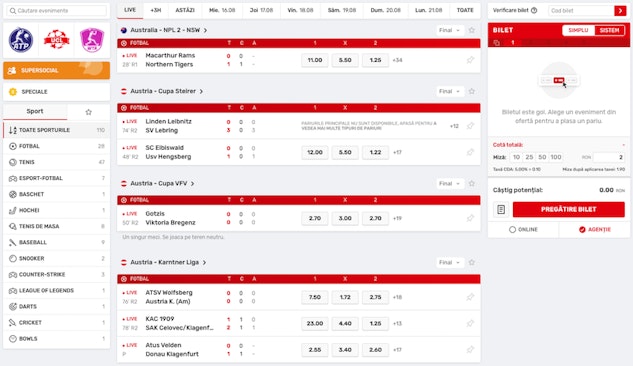Set stake to 100

556,157
